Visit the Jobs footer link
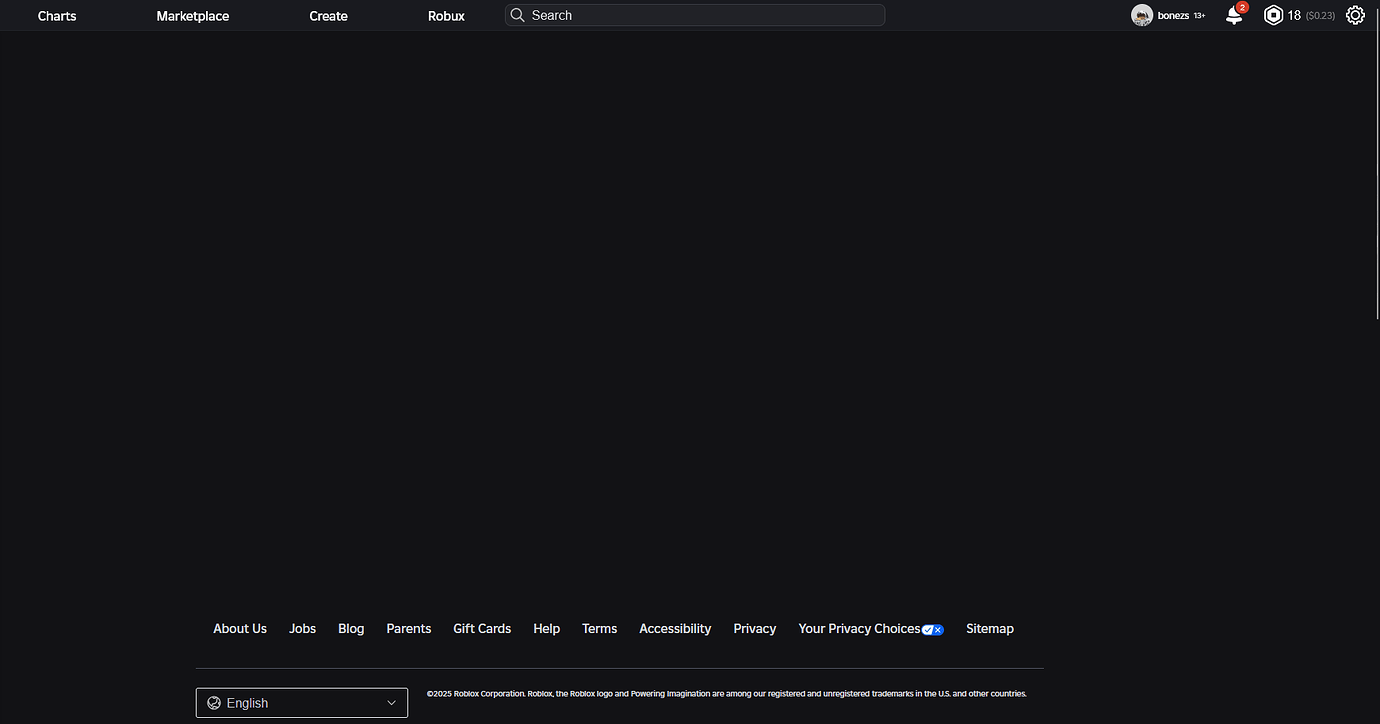 coord(303,629)
